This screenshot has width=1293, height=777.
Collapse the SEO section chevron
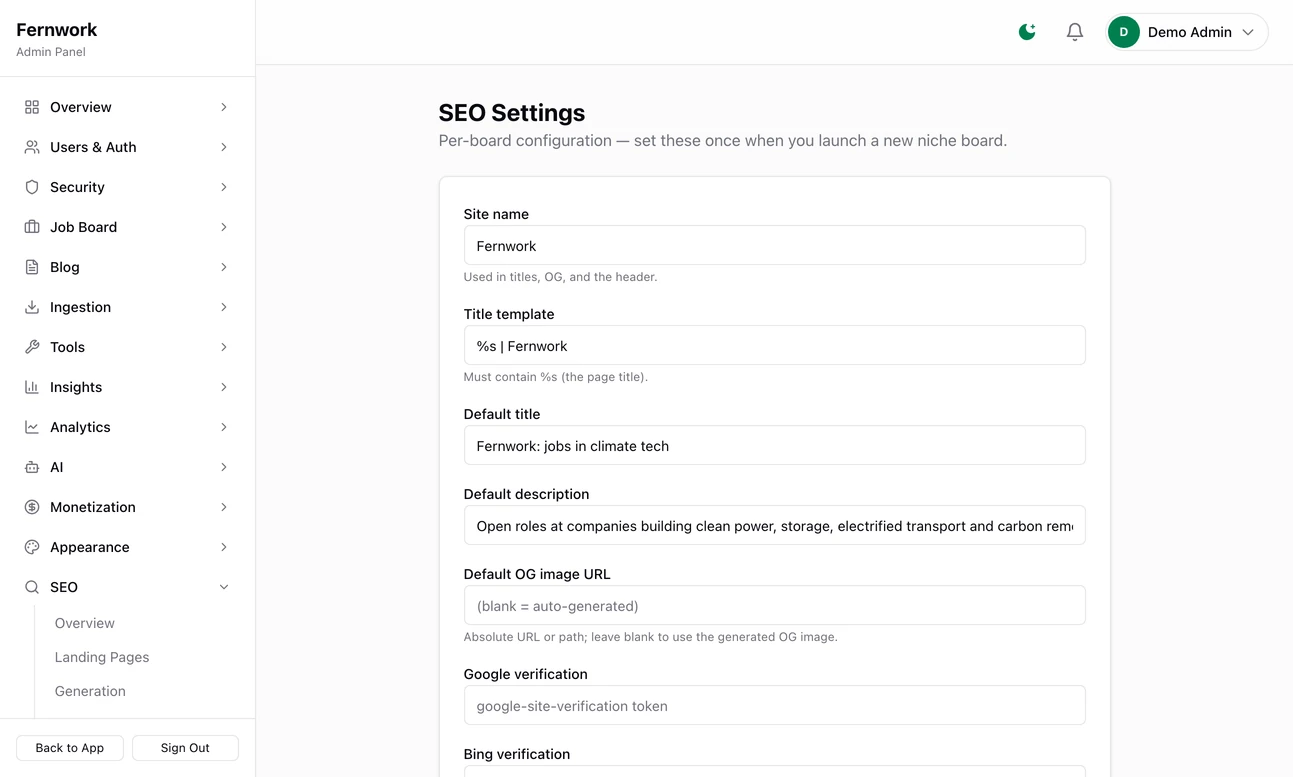(224, 587)
